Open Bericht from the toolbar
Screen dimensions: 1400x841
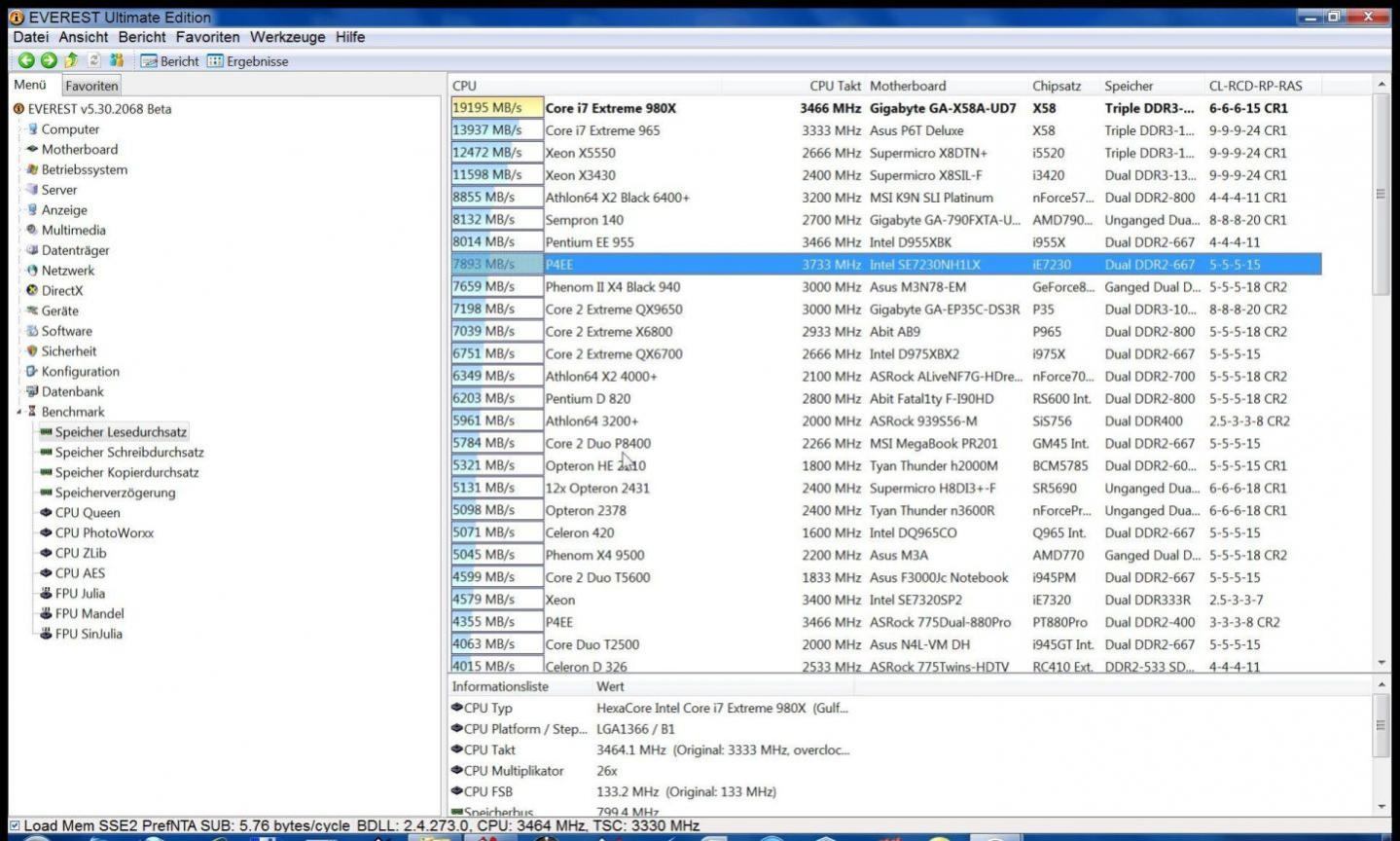[x=170, y=61]
